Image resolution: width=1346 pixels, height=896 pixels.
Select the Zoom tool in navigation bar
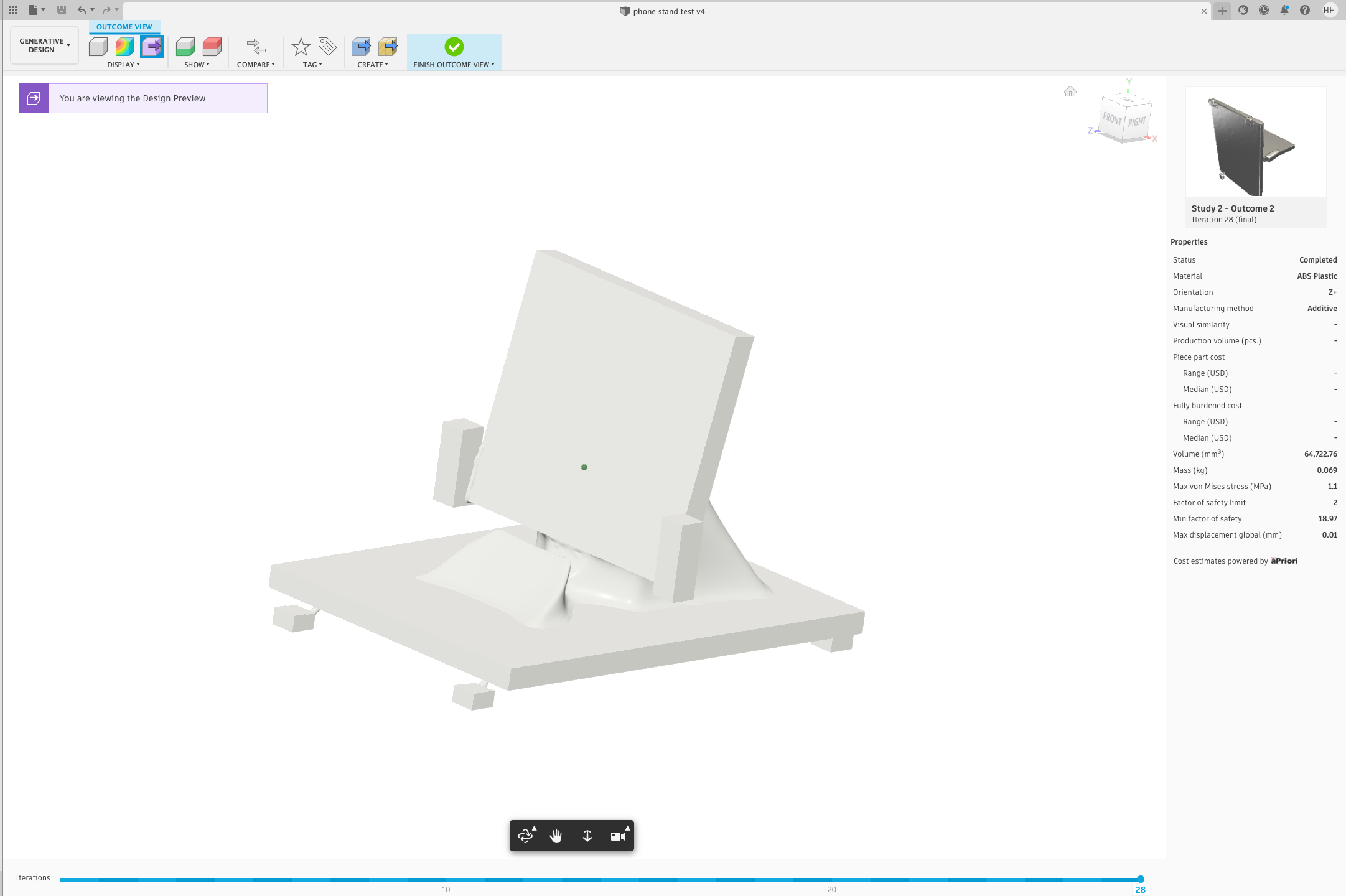586,836
